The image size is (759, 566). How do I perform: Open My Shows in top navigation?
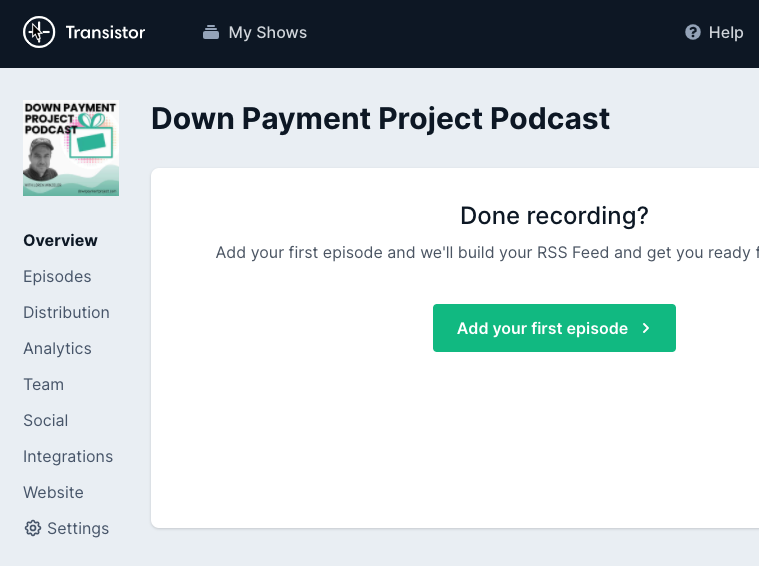(255, 32)
